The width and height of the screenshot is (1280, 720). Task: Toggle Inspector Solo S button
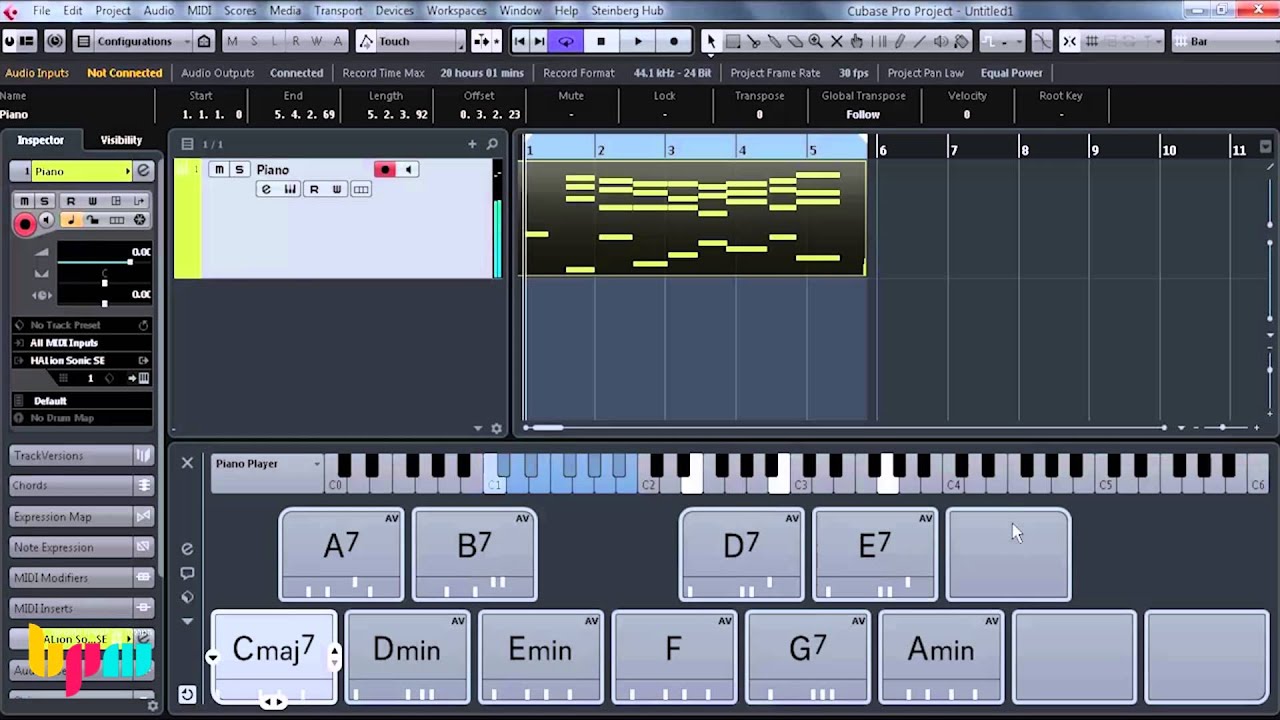(44, 201)
